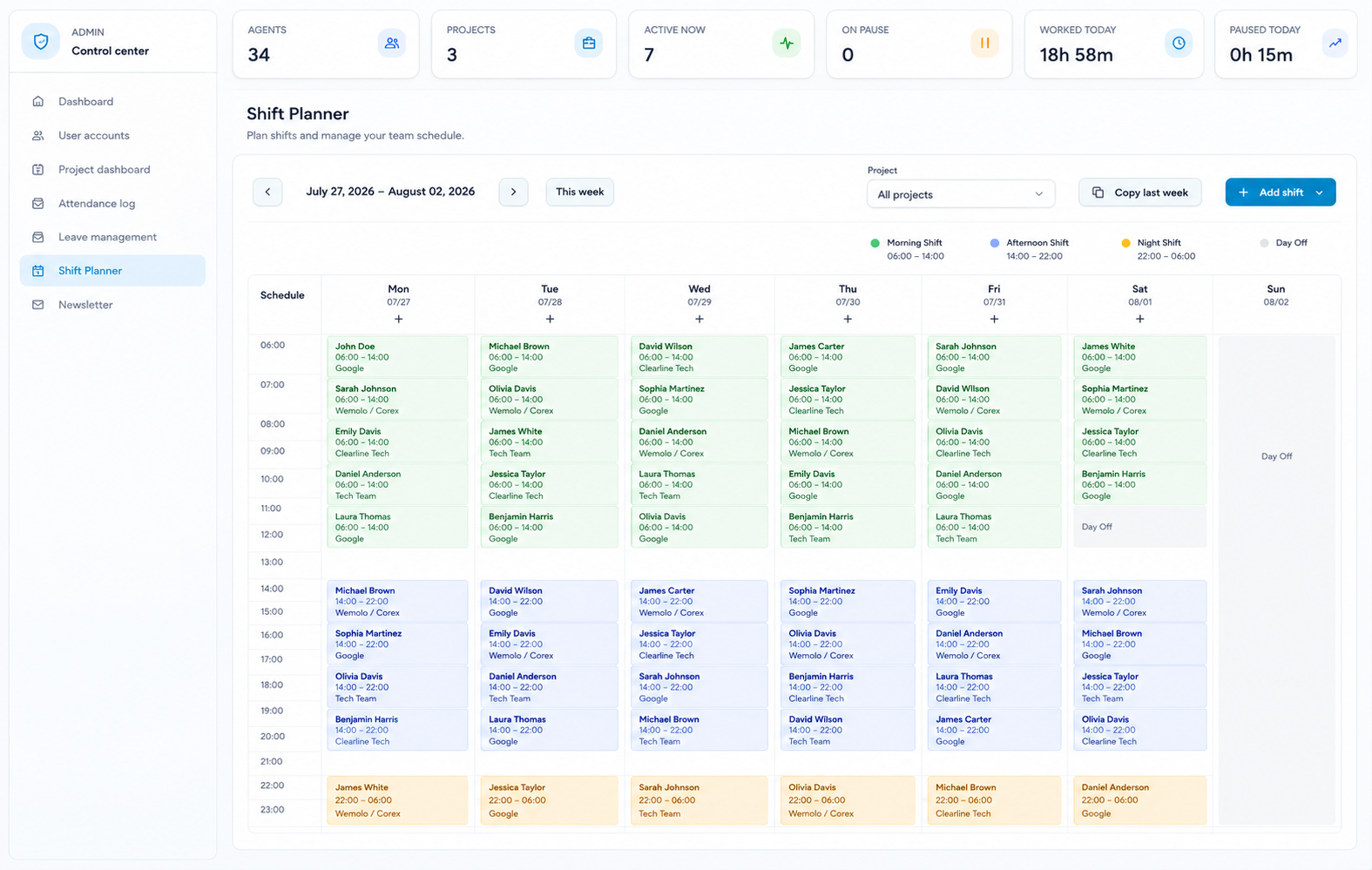1372x870 pixels.
Task: Click the blue Afternoon Shift legend dot
Action: [995, 243]
